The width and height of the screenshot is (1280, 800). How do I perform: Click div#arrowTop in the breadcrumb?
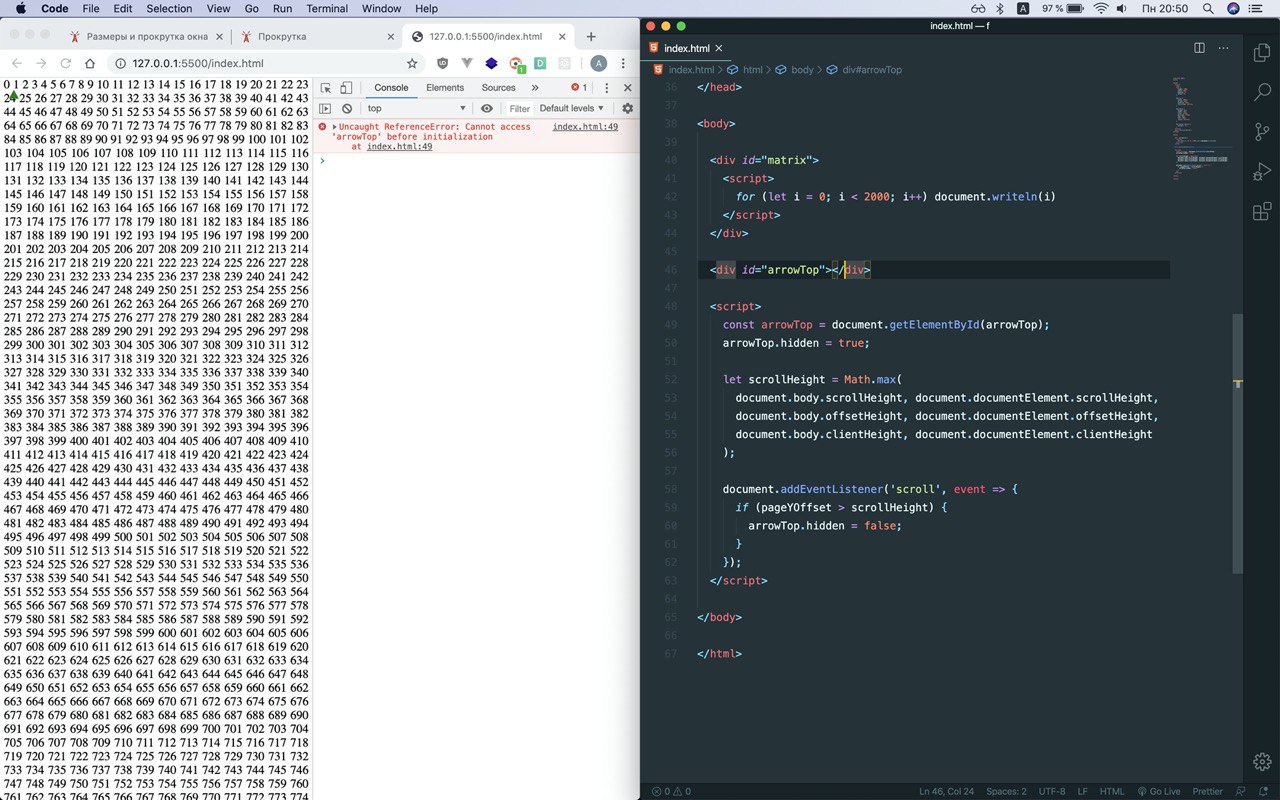coord(872,70)
